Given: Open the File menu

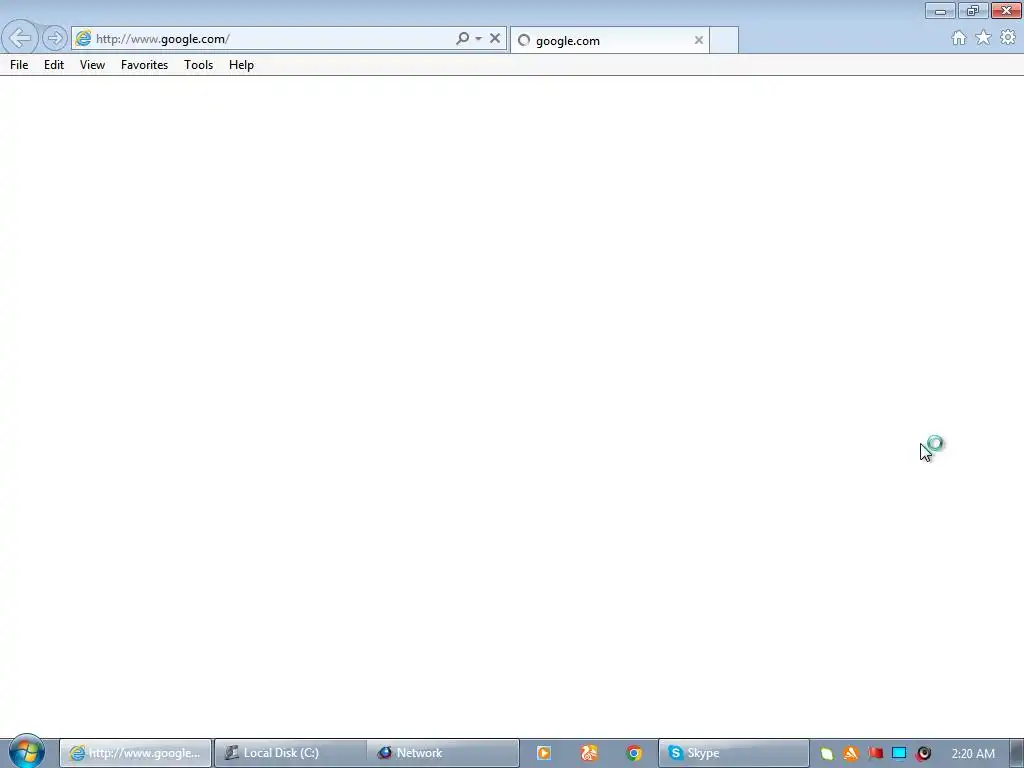Looking at the screenshot, I should click(19, 65).
